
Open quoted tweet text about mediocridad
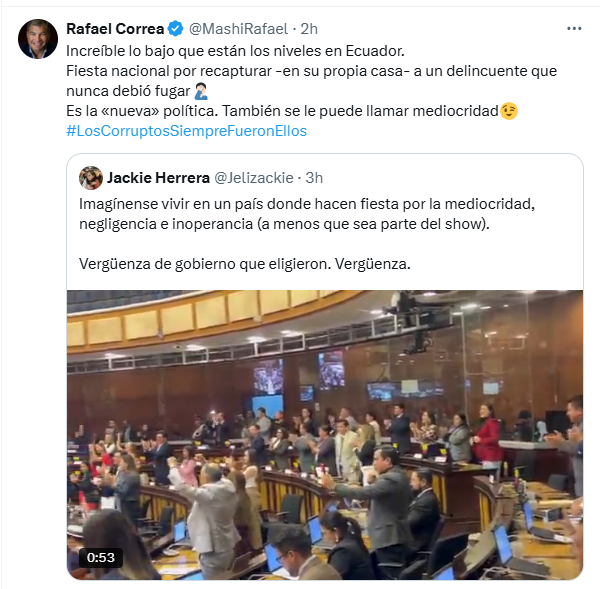point(307,214)
